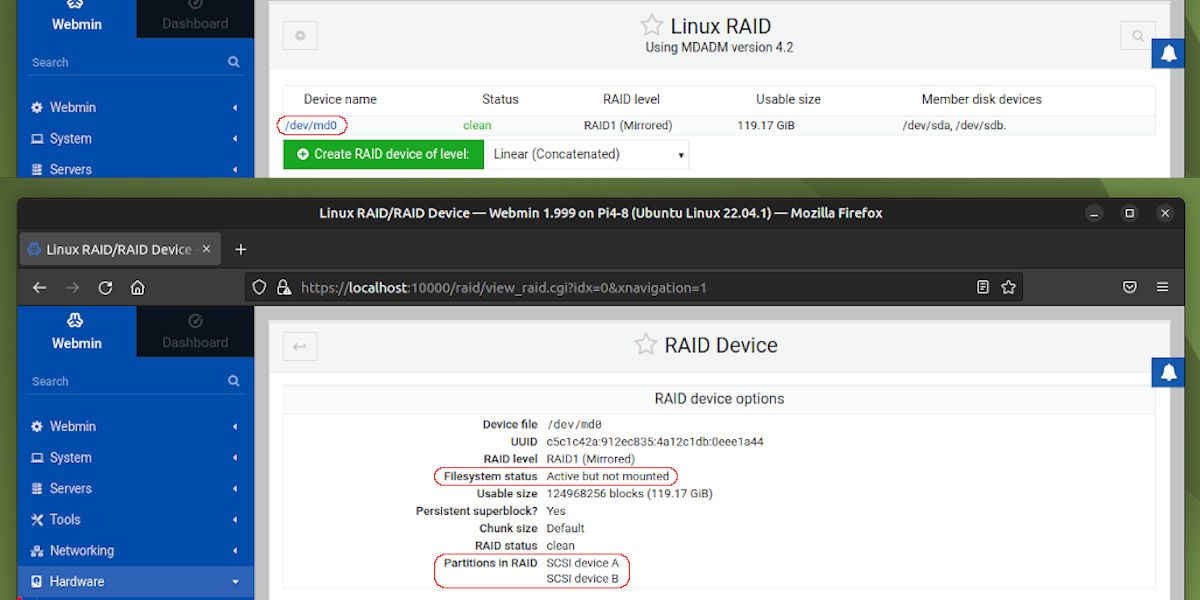Click the Create RAID device of level button
This screenshot has height=600, width=1200.
click(x=383, y=154)
